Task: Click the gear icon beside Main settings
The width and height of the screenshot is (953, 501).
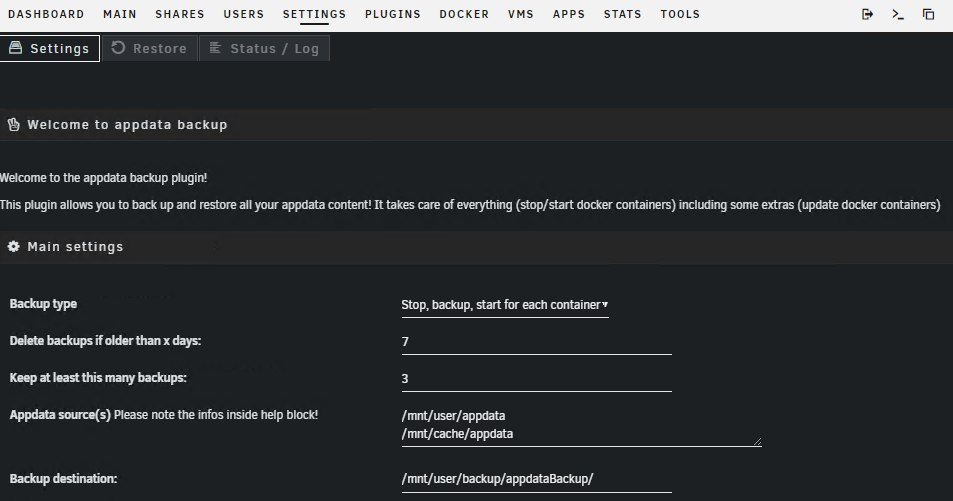Action: pos(14,246)
